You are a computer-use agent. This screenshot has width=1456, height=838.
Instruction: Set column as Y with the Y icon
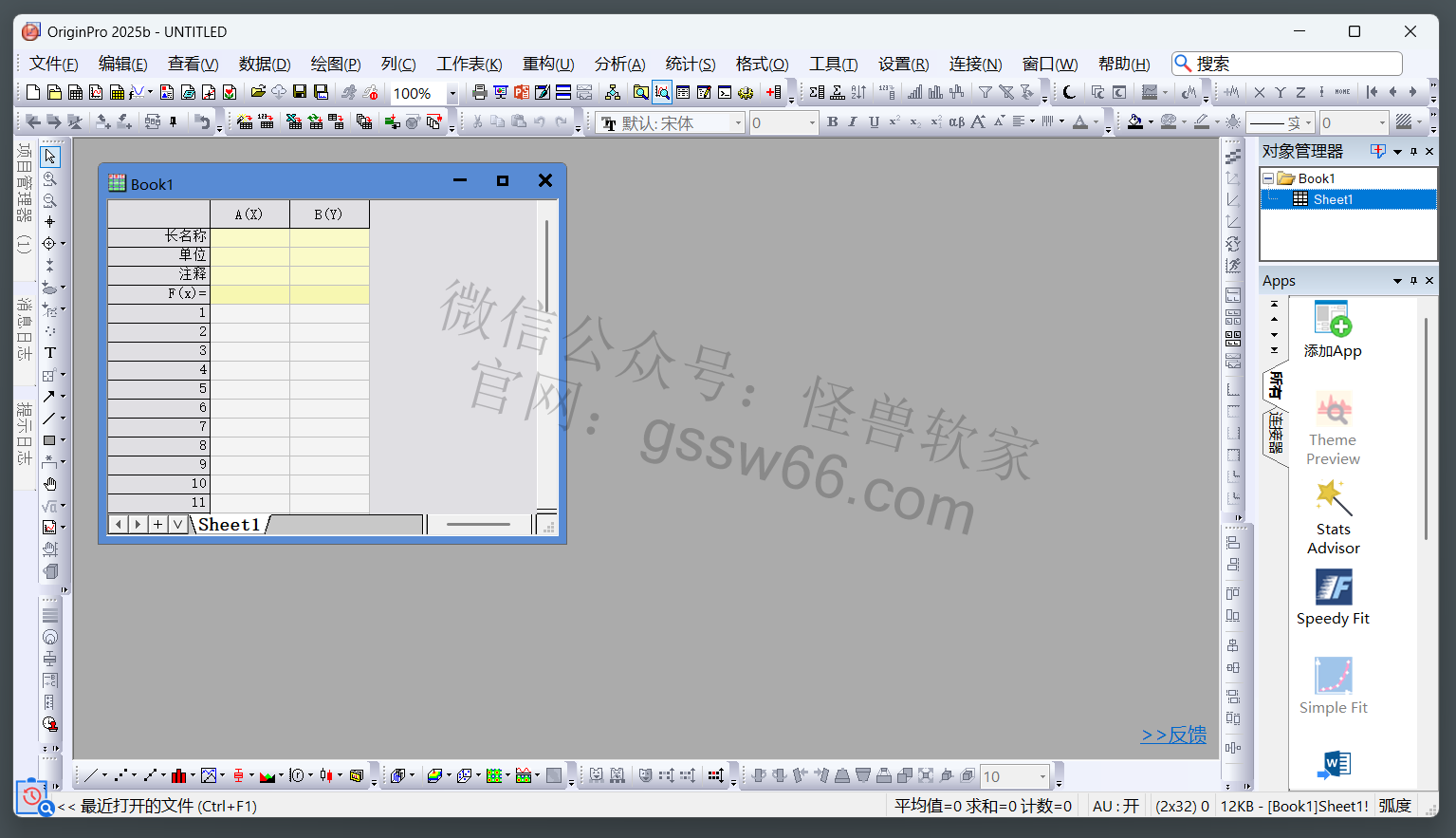[x=1281, y=92]
